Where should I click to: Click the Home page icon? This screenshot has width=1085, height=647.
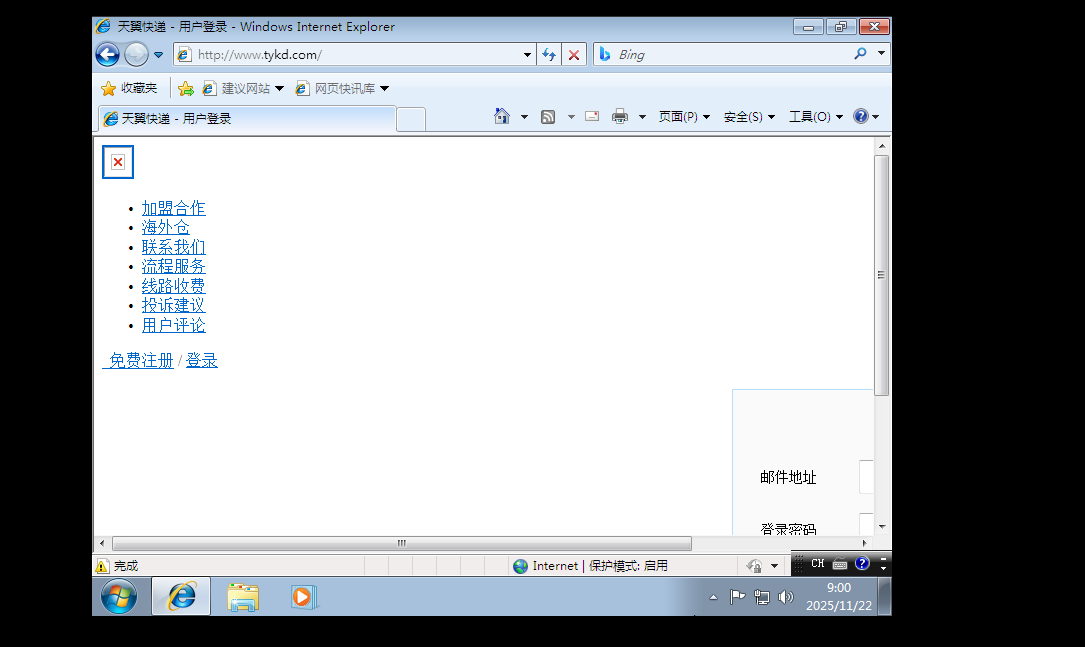(500, 116)
